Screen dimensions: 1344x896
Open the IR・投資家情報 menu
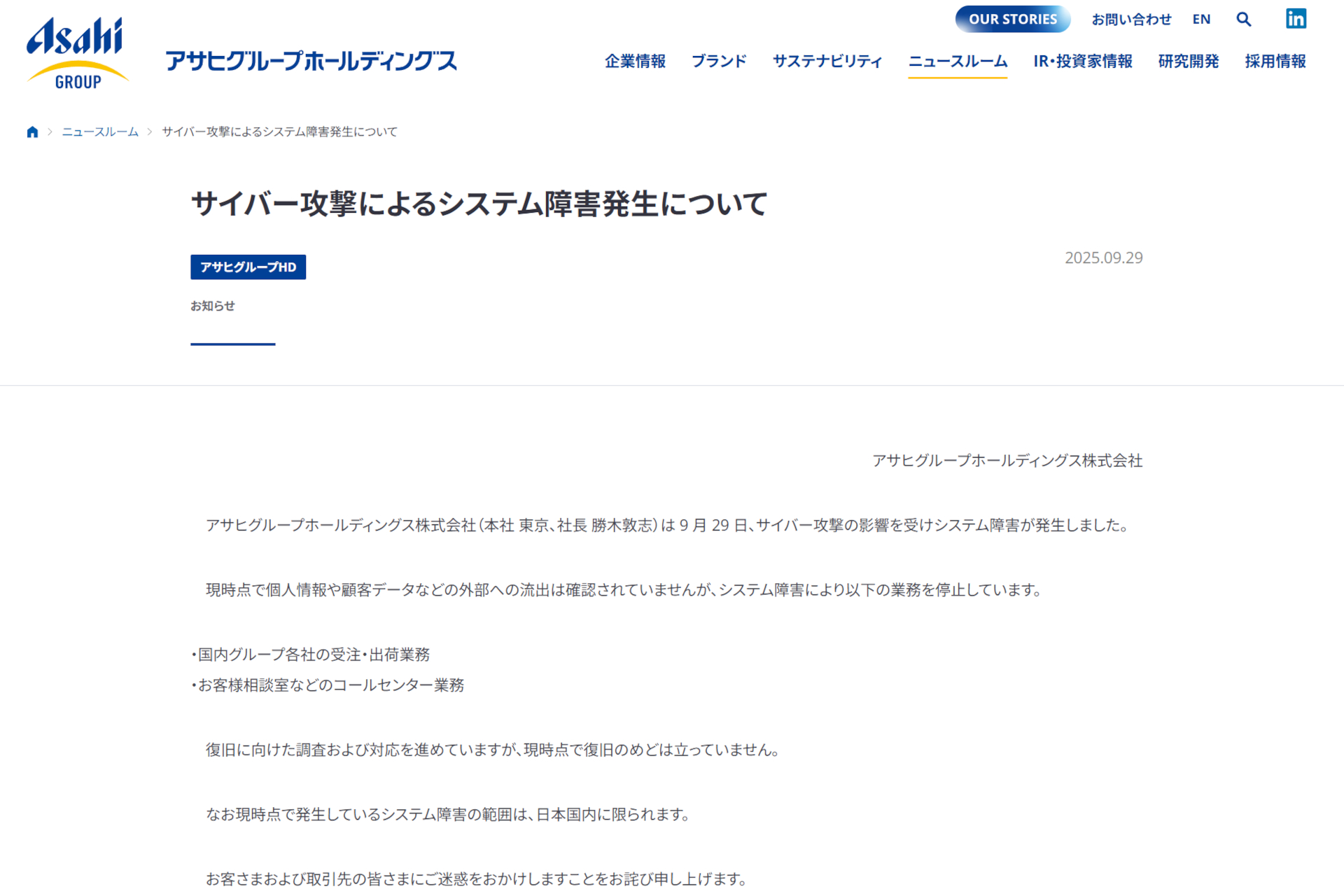1083,62
